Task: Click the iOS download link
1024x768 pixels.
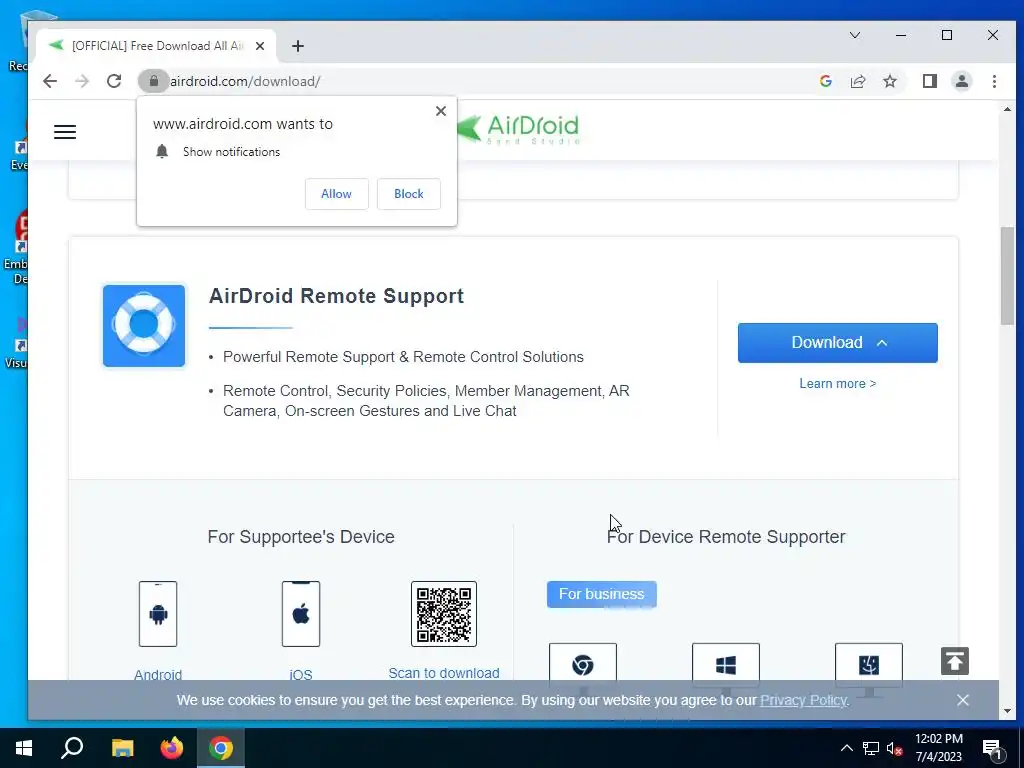Action: (301, 674)
